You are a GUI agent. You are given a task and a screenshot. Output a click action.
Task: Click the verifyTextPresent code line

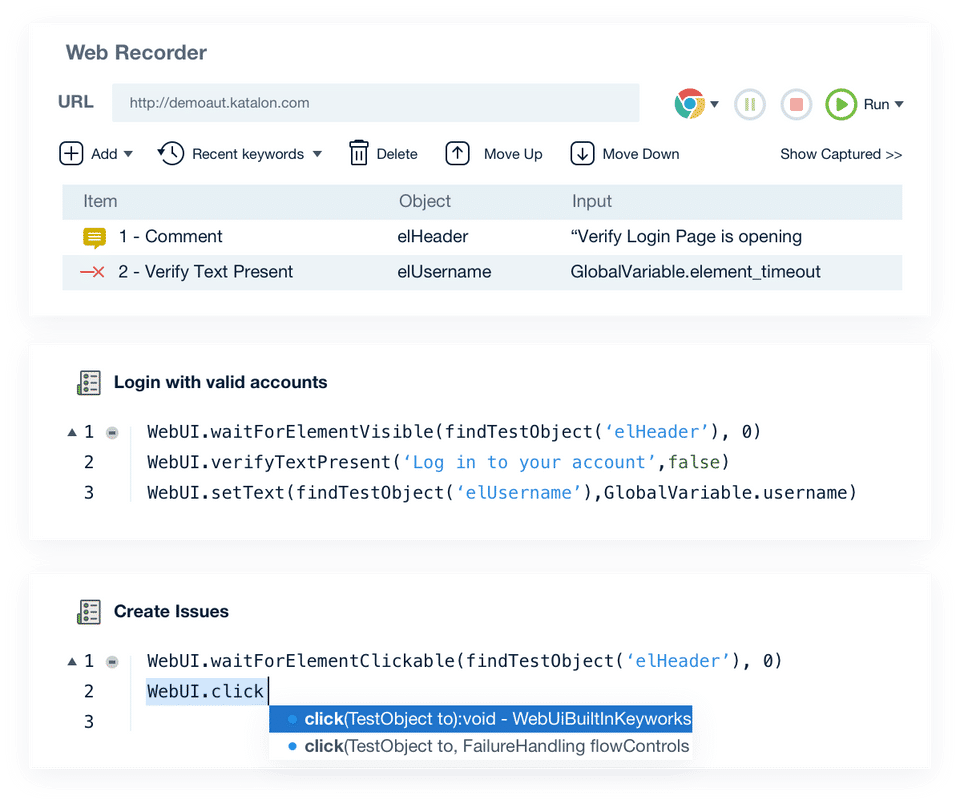(438, 462)
